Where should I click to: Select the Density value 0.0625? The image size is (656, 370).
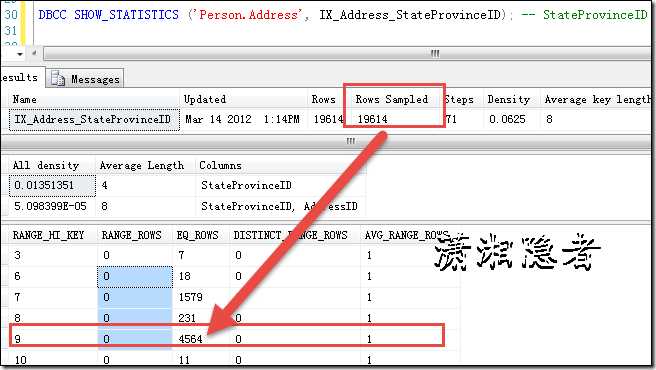512,119
